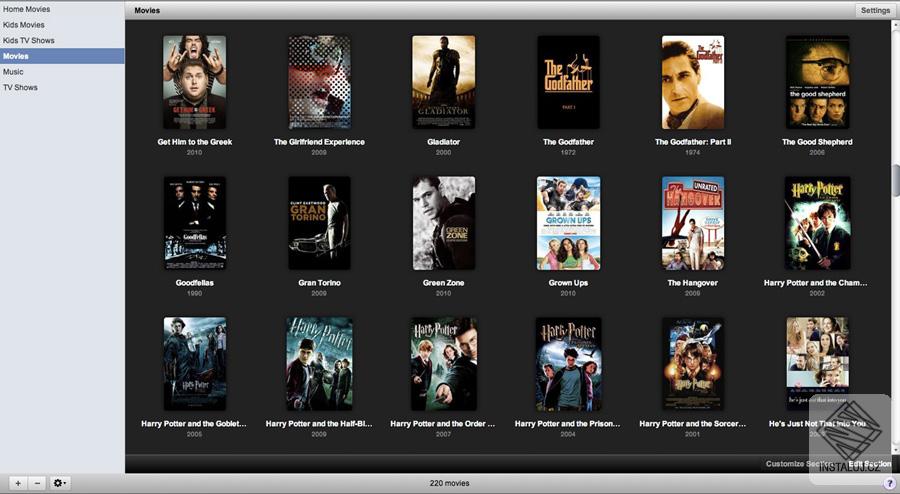The height and width of the screenshot is (494, 900).
Task: Click 'The Godfather: Part II' title text
Action: [693, 142]
